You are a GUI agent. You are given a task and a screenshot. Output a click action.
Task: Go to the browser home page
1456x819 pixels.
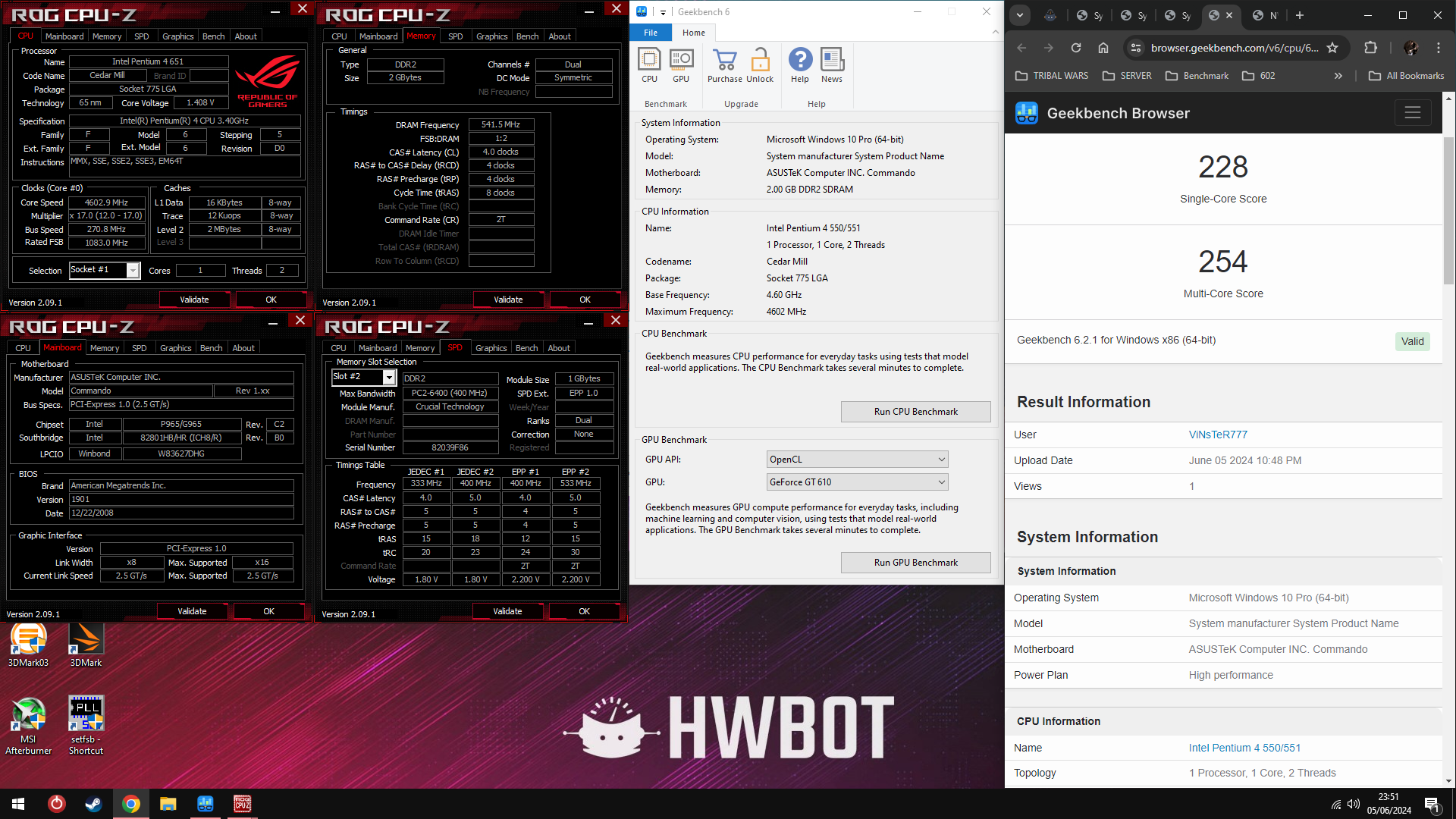[1103, 48]
